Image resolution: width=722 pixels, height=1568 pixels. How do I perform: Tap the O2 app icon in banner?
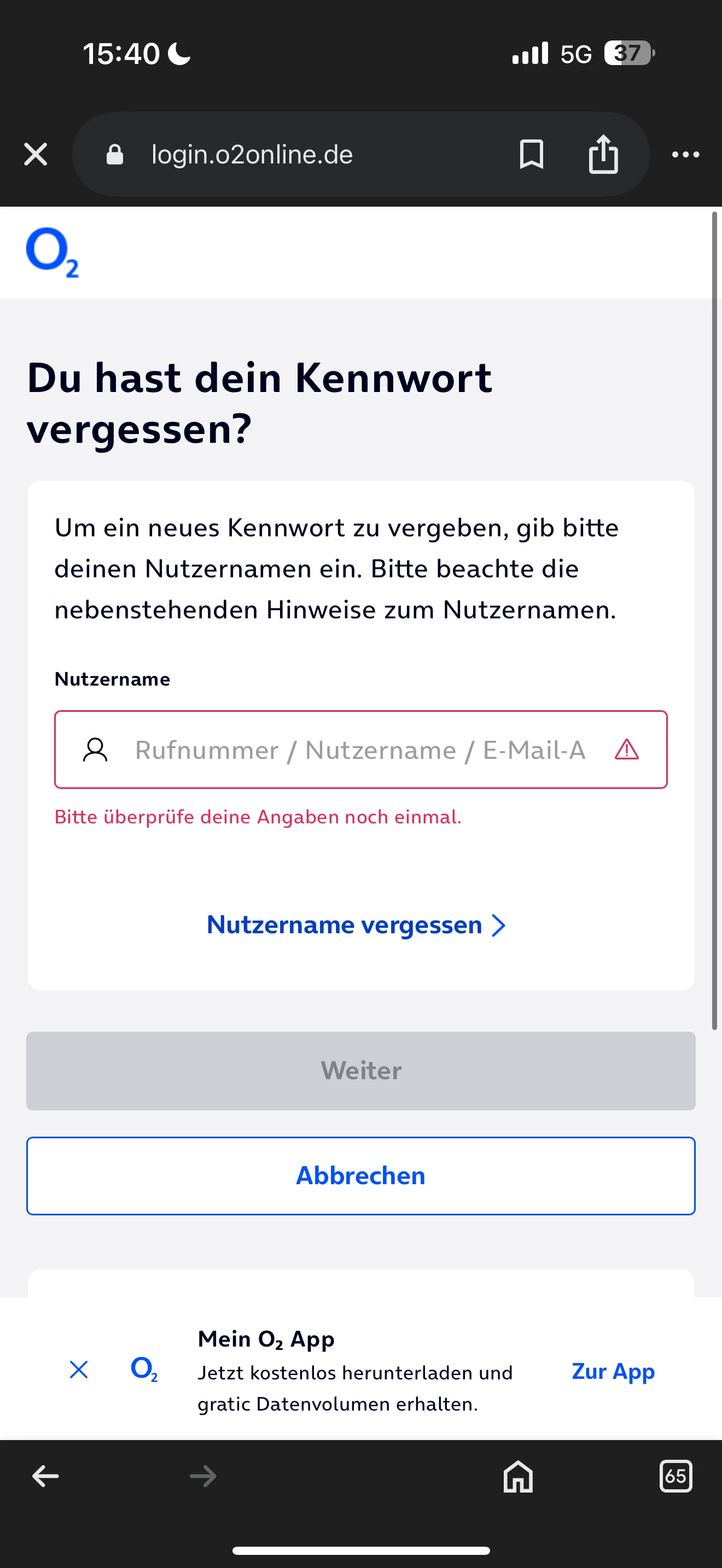(x=144, y=1370)
